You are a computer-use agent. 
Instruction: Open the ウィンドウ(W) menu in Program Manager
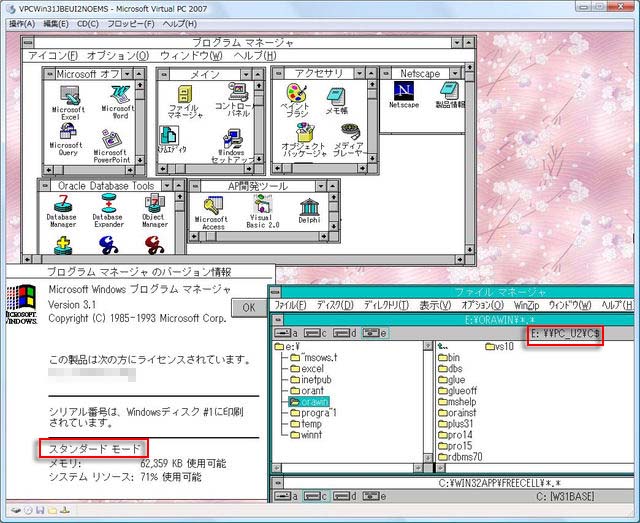pyautogui.click(x=191, y=56)
